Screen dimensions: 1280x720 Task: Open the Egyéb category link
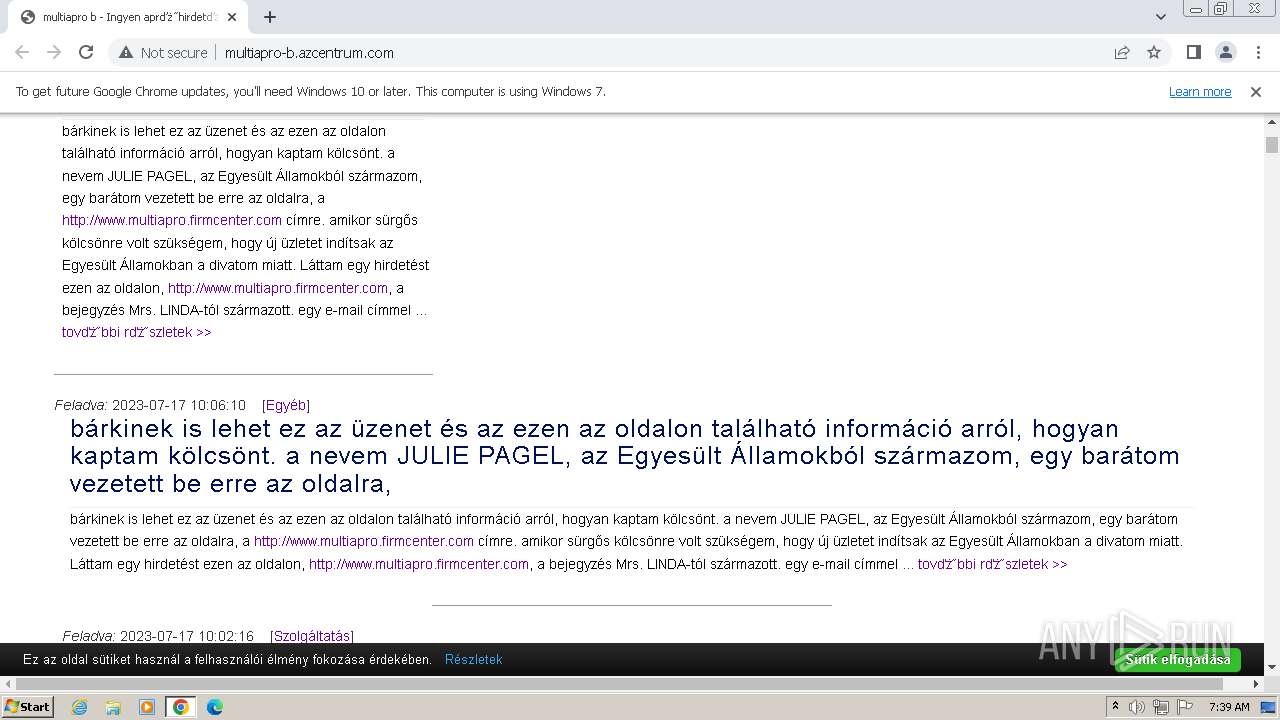click(286, 405)
